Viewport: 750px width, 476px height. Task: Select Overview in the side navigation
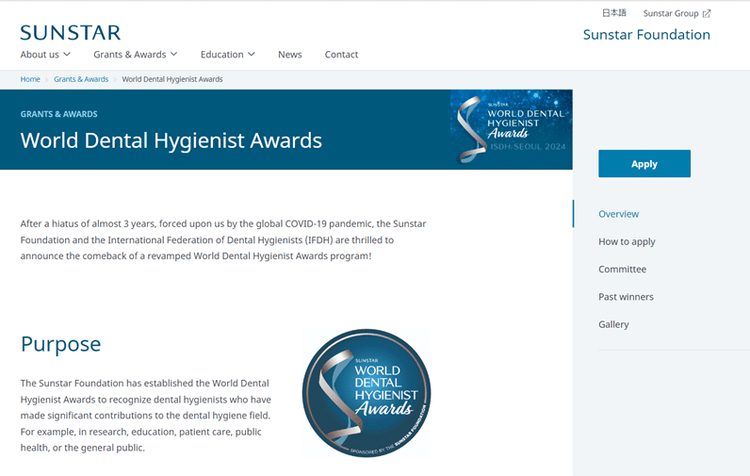coord(618,214)
